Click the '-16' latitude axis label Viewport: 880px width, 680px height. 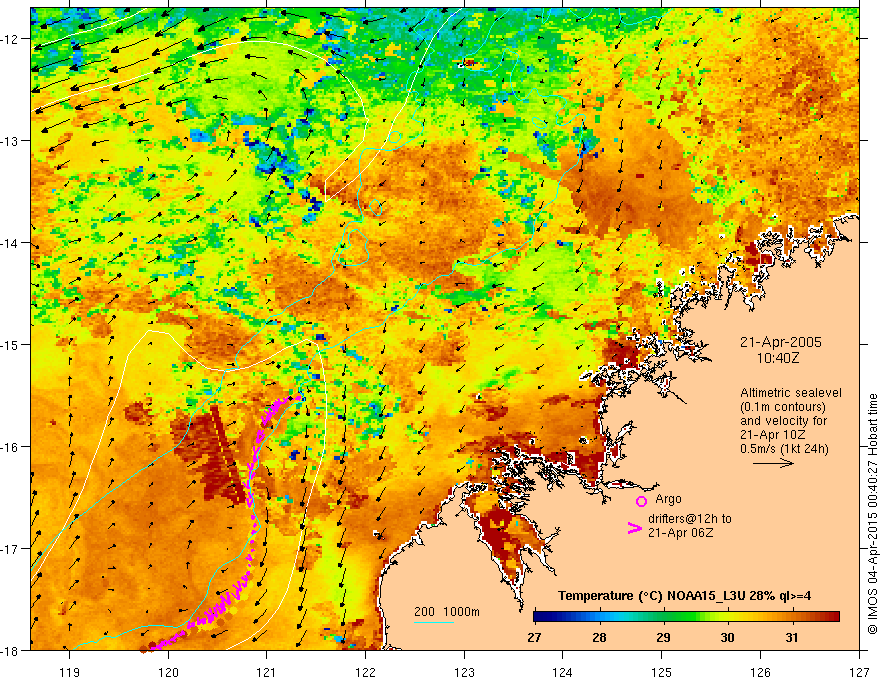tap(11, 447)
